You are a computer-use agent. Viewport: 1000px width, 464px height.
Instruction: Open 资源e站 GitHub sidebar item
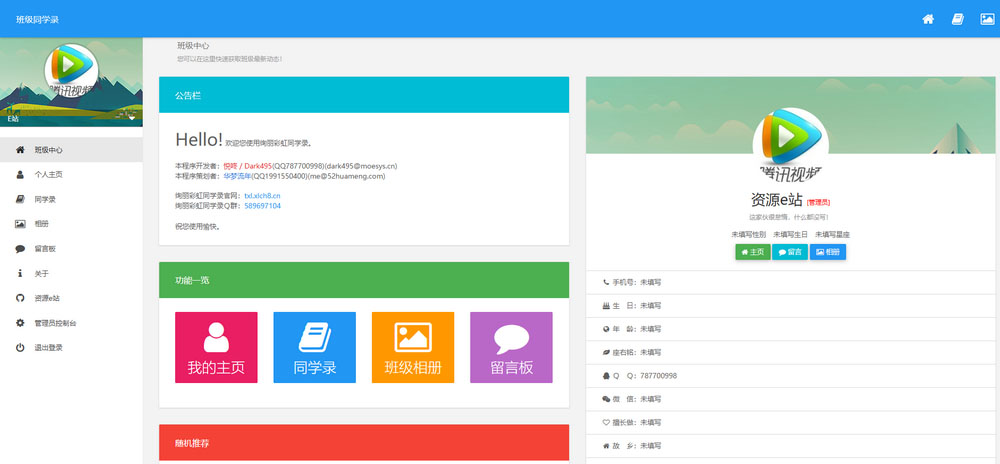coord(47,298)
